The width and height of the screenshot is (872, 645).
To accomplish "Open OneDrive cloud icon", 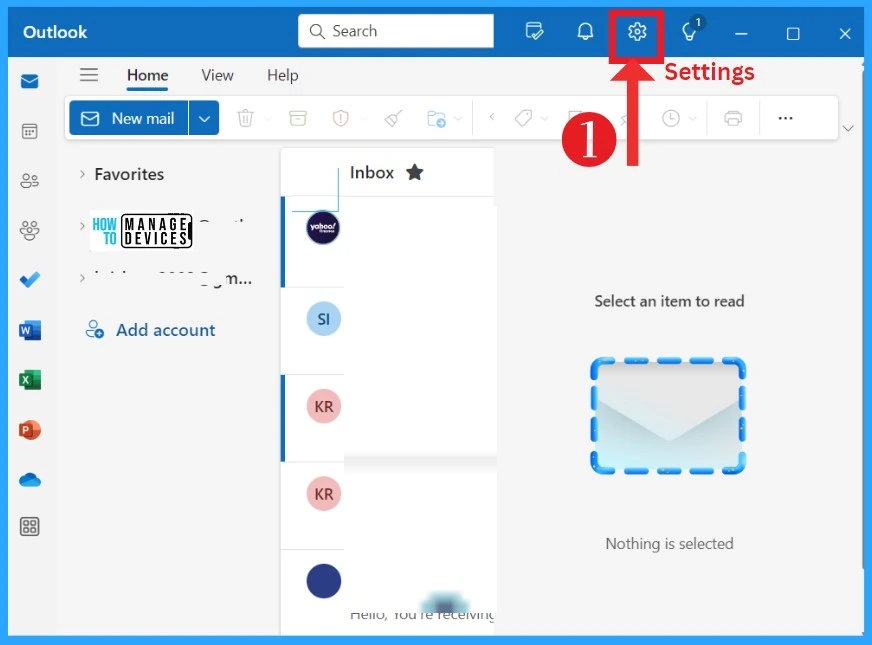I will (x=29, y=479).
